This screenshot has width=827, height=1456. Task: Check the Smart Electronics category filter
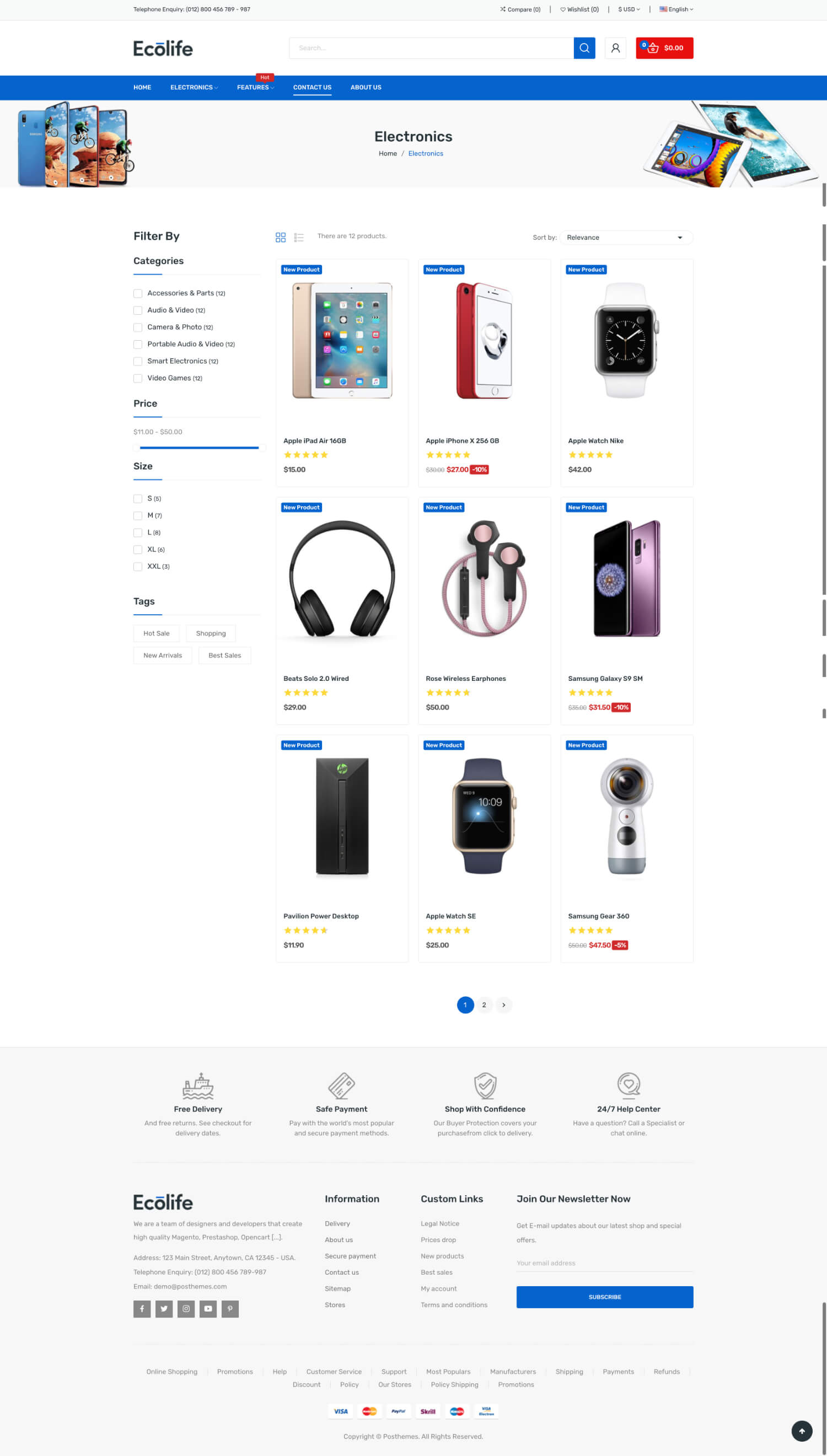pyautogui.click(x=137, y=362)
